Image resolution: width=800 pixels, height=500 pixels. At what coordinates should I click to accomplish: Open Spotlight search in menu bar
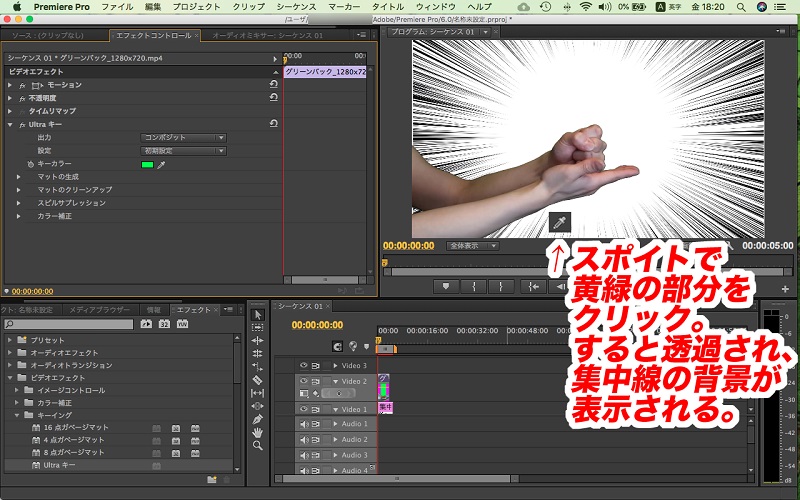click(741, 7)
